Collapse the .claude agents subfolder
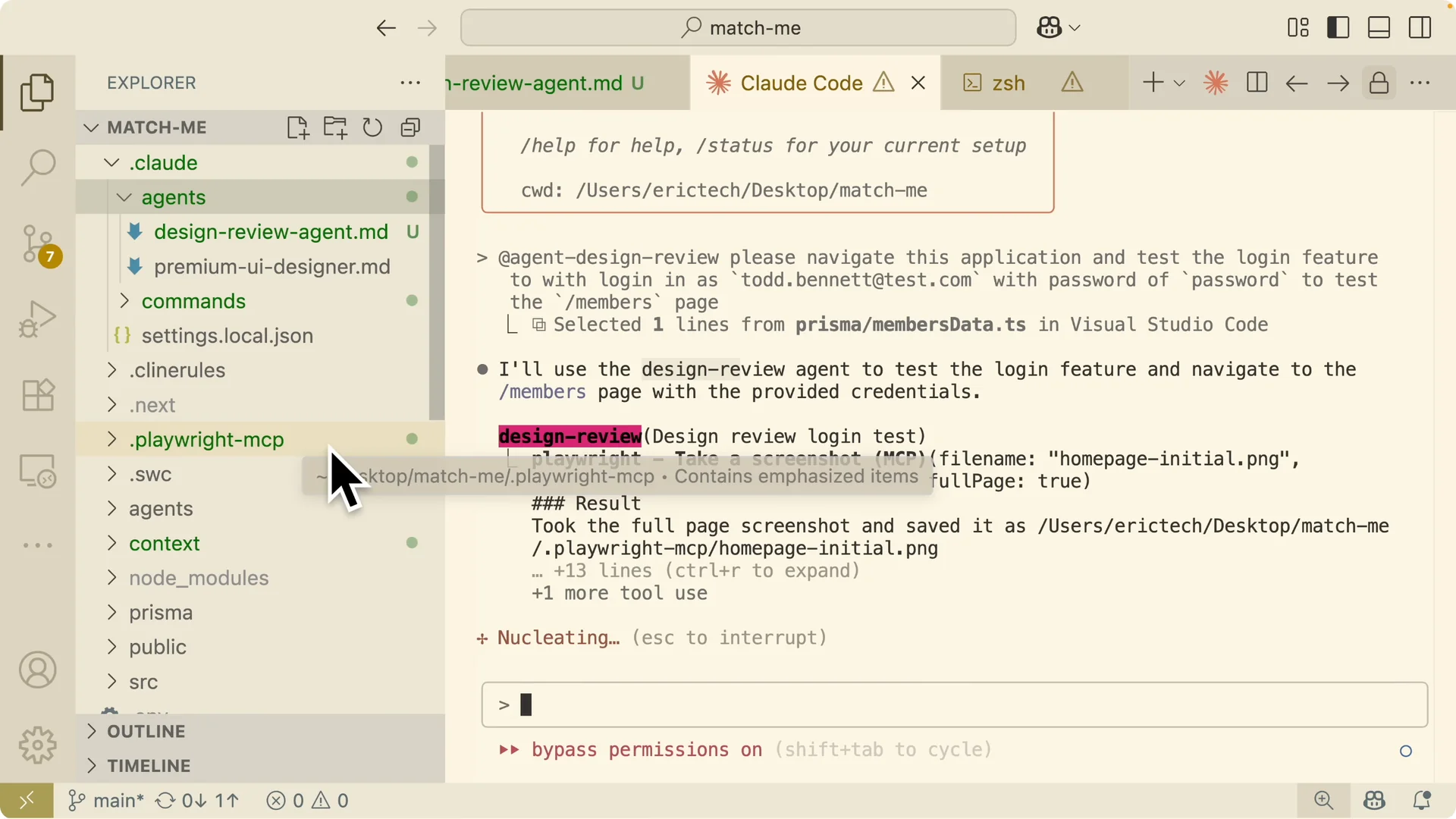 (124, 197)
